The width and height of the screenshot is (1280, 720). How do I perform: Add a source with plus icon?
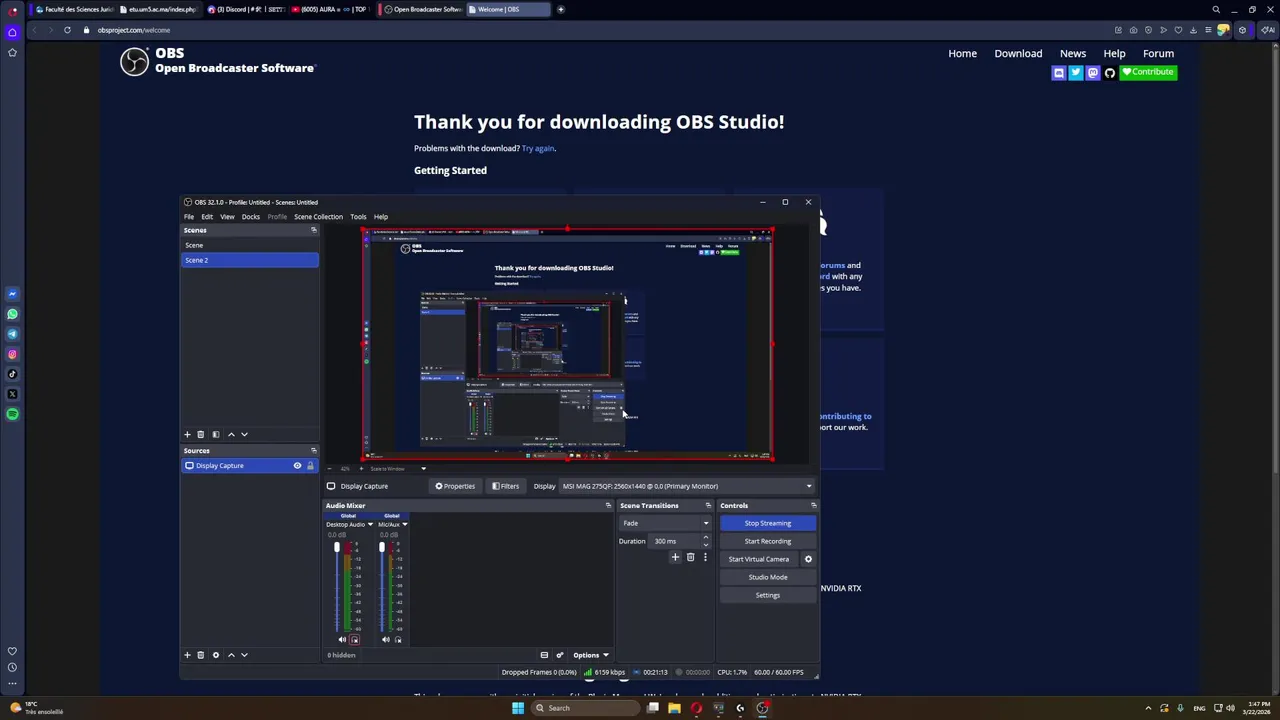pos(187,655)
